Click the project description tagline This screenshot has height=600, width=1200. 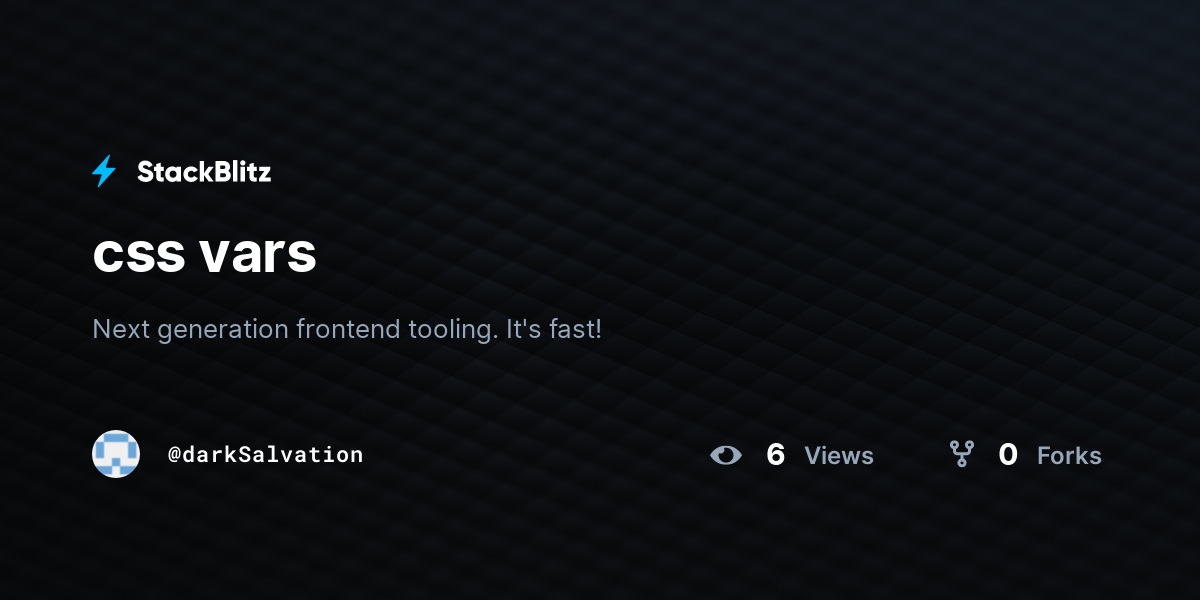point(347,329)
